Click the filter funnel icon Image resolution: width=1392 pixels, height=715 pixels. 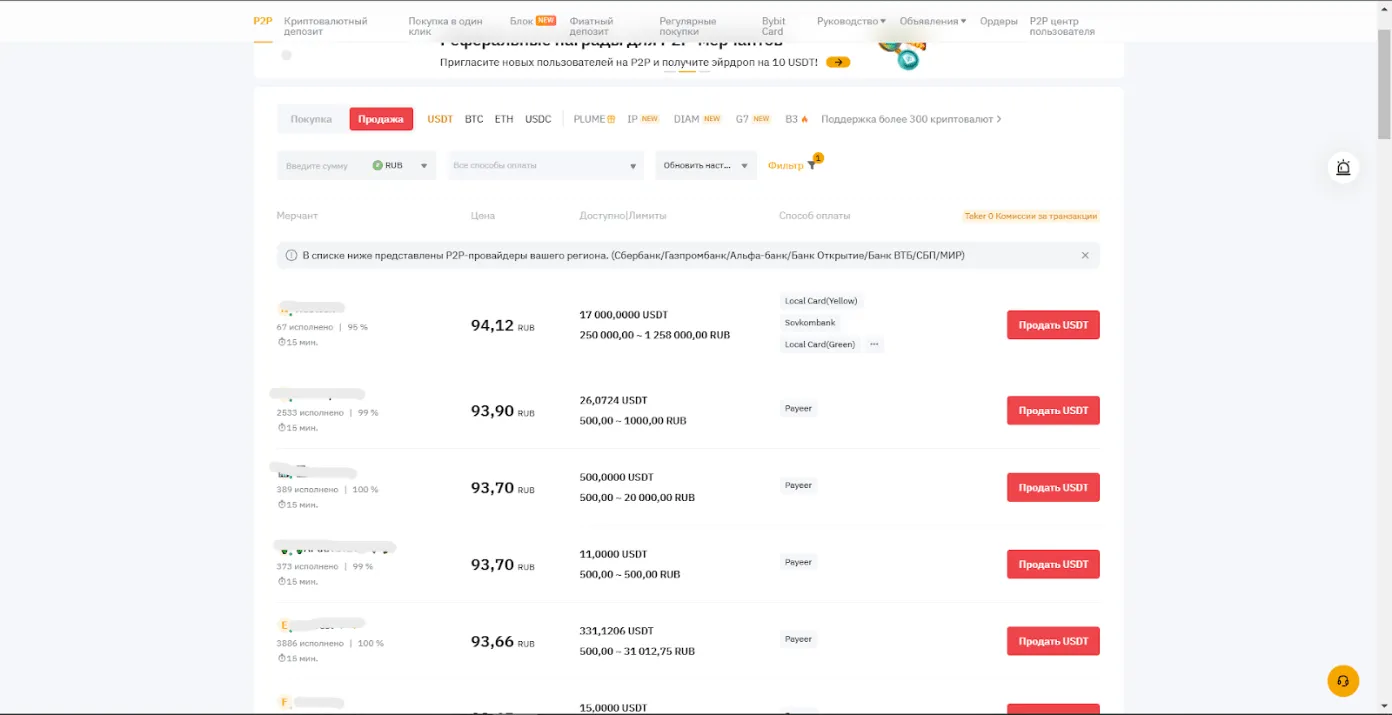pos(811,166)
